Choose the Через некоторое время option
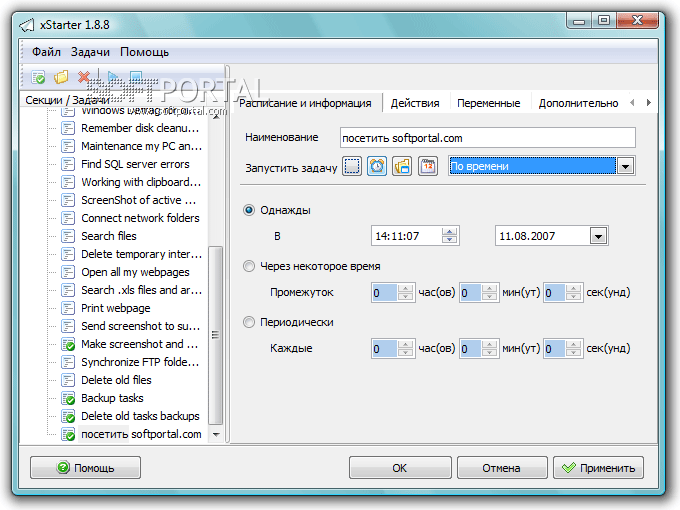 click(250, 266)
